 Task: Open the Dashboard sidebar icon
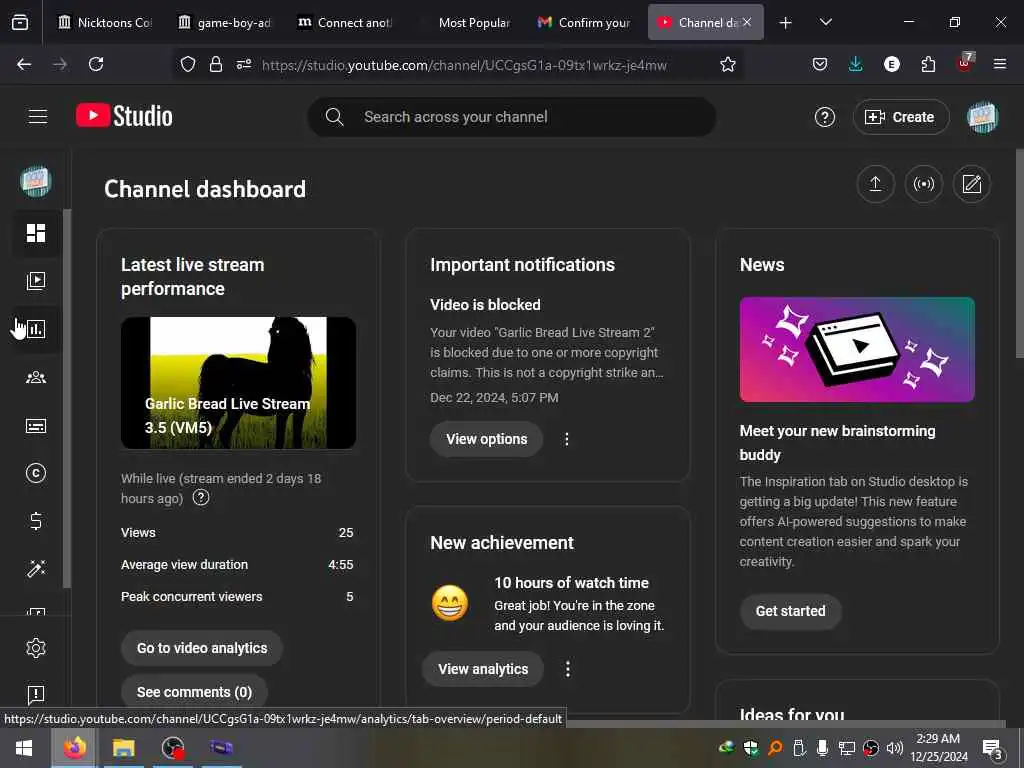(36, 232)
